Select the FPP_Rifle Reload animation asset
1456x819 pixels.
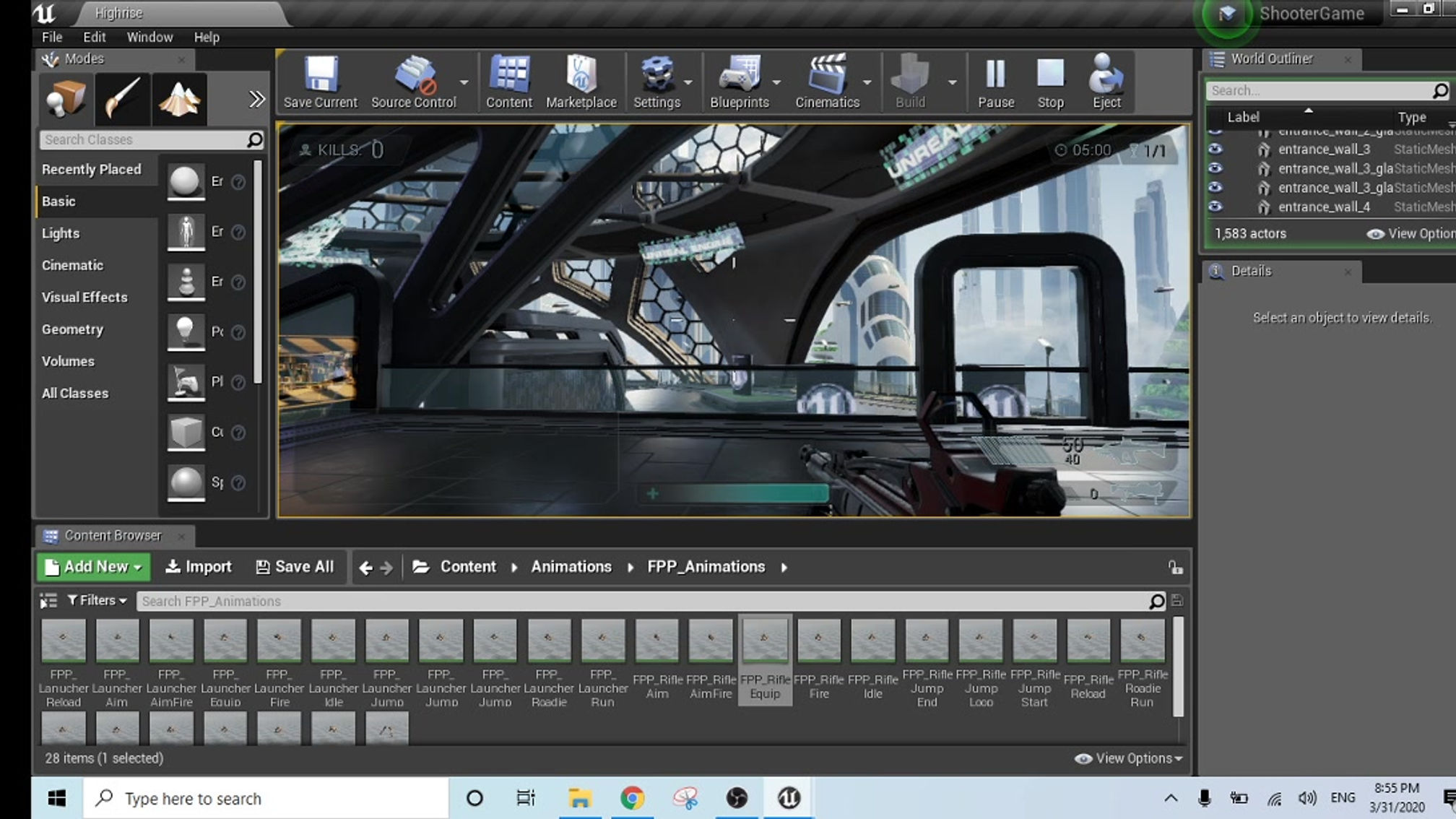point(1088,660)
